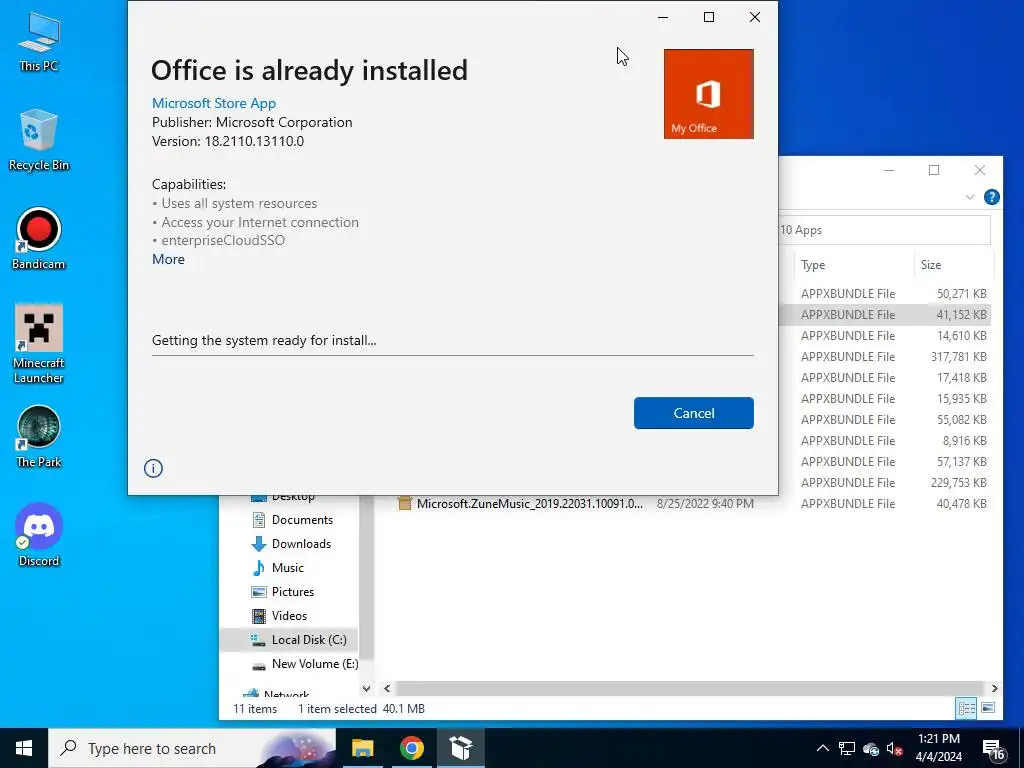
Task: Open the notification center icon
Action: pyautogui.click(x=994, y=750)
